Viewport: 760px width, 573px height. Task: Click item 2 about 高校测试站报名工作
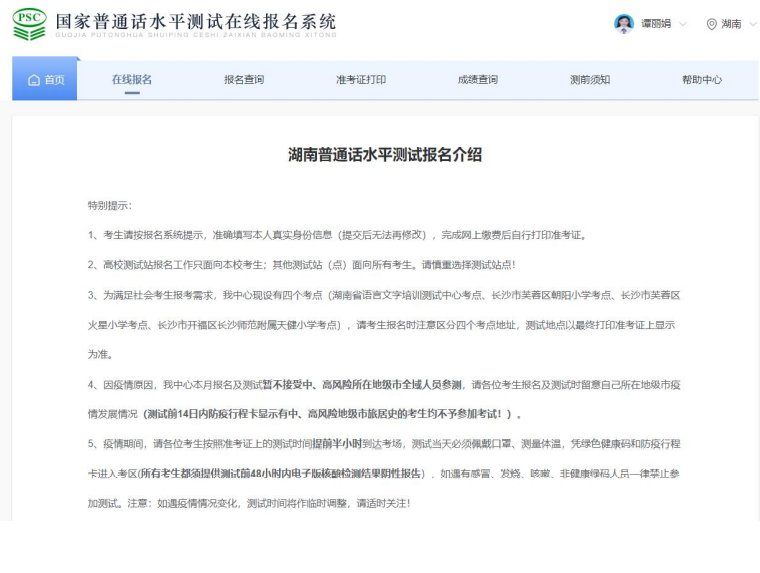[301, 265]
